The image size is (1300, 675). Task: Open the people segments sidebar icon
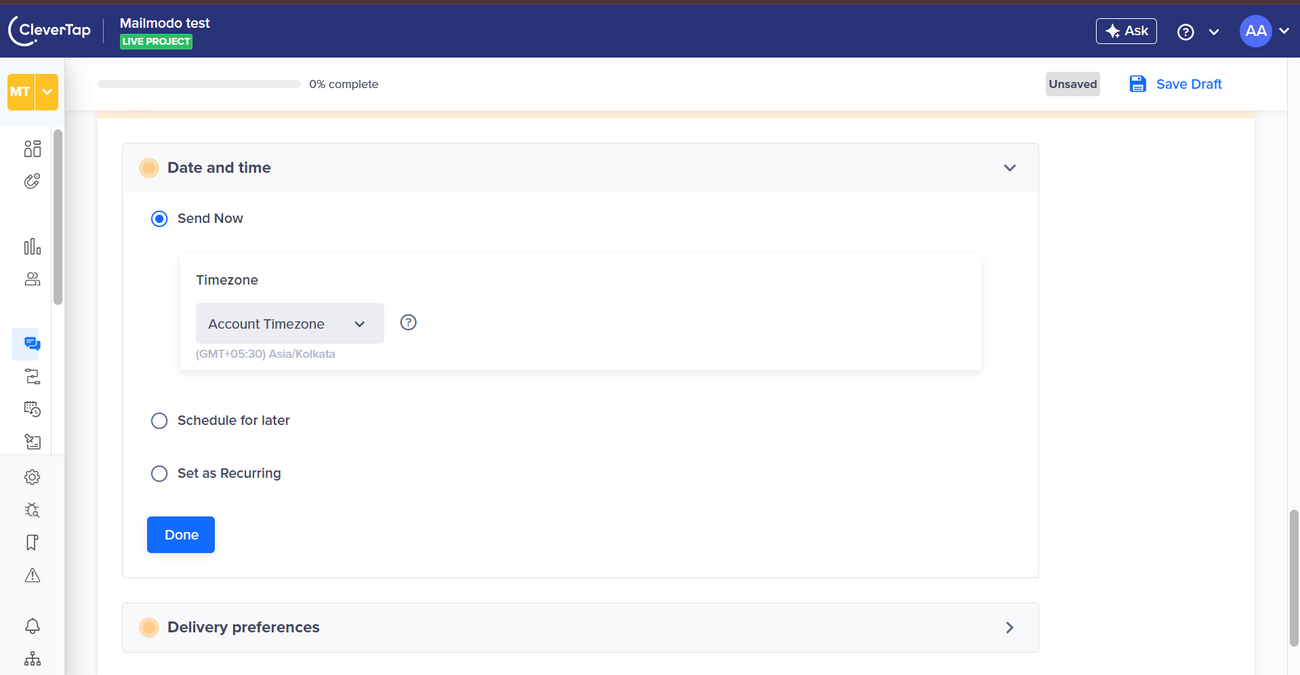[32, 279]
